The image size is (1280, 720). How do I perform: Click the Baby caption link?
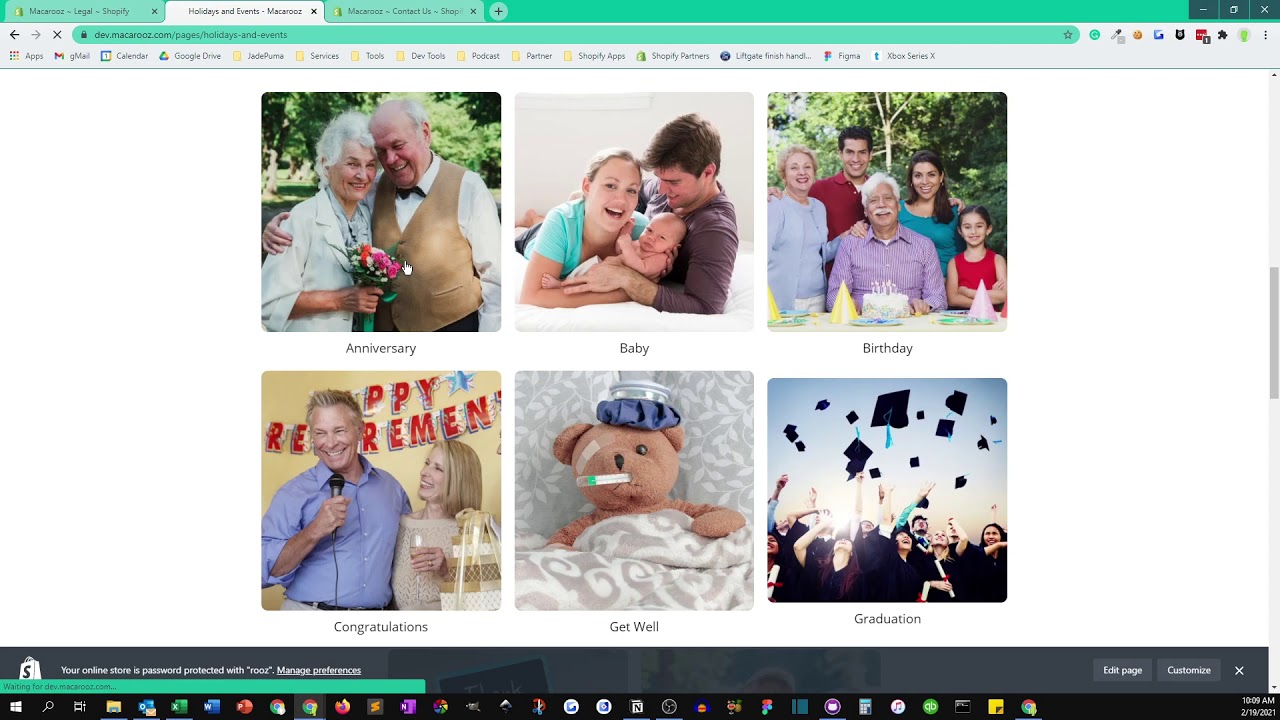634,348
